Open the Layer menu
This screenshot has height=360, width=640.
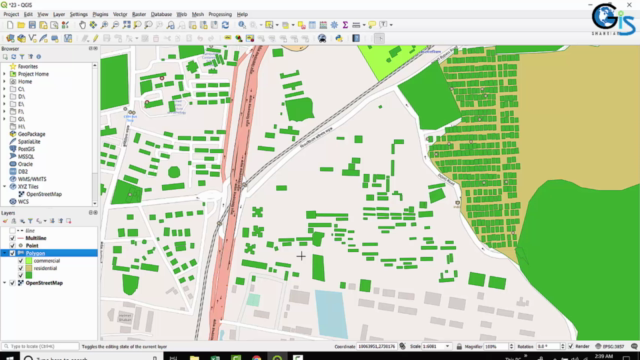(x=59, y=14)
